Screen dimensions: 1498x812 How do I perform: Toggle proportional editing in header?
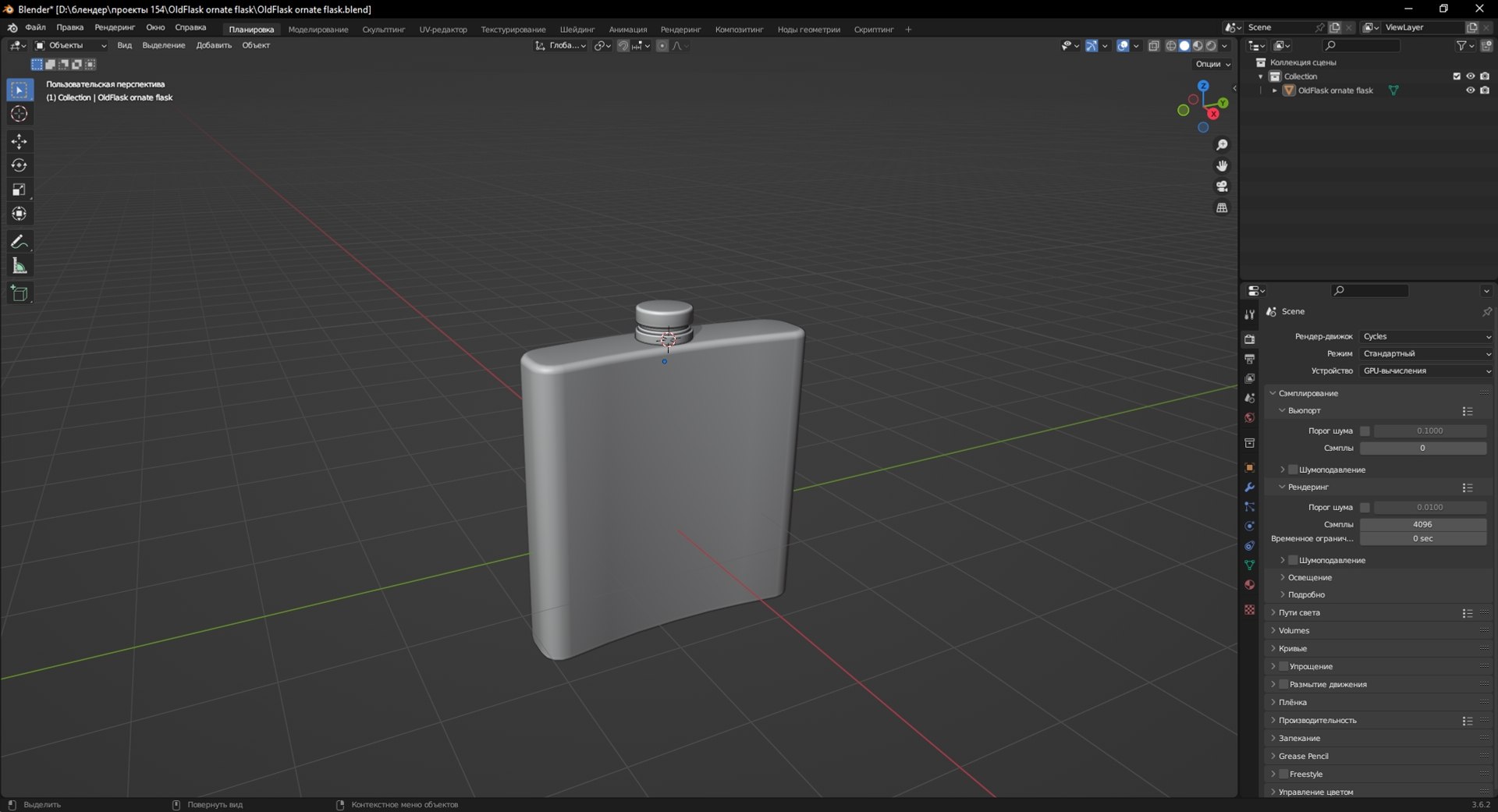662,46
